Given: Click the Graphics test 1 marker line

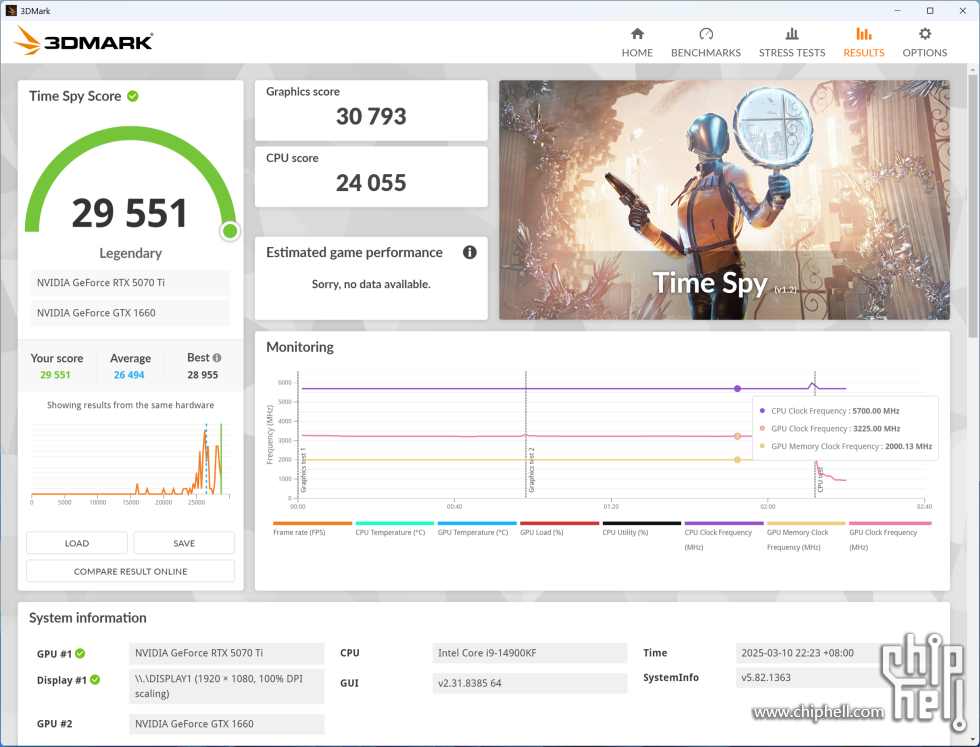Looking at the screenshot, I should click(298, 434).
